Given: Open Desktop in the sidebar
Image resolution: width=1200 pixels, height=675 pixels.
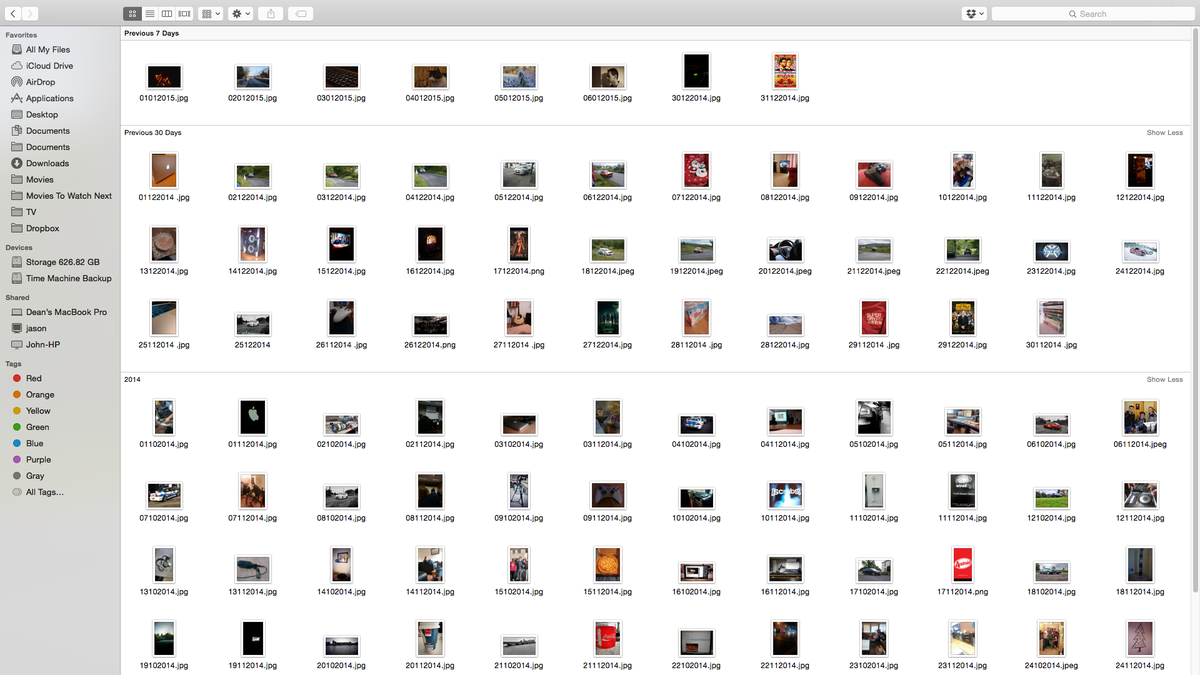Looking at the screenshot, I should point(42,114).
